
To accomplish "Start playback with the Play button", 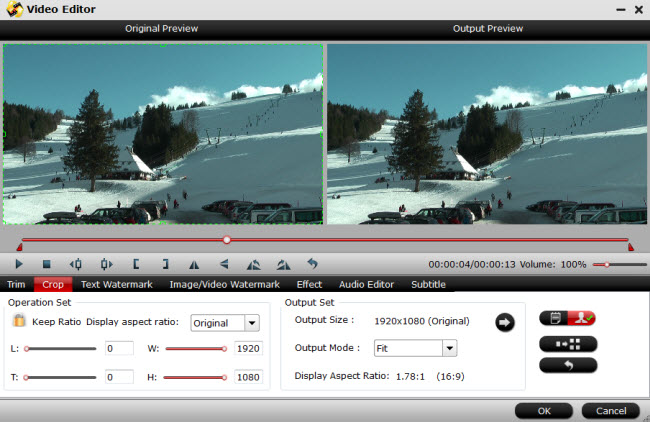I will point(19,264).
